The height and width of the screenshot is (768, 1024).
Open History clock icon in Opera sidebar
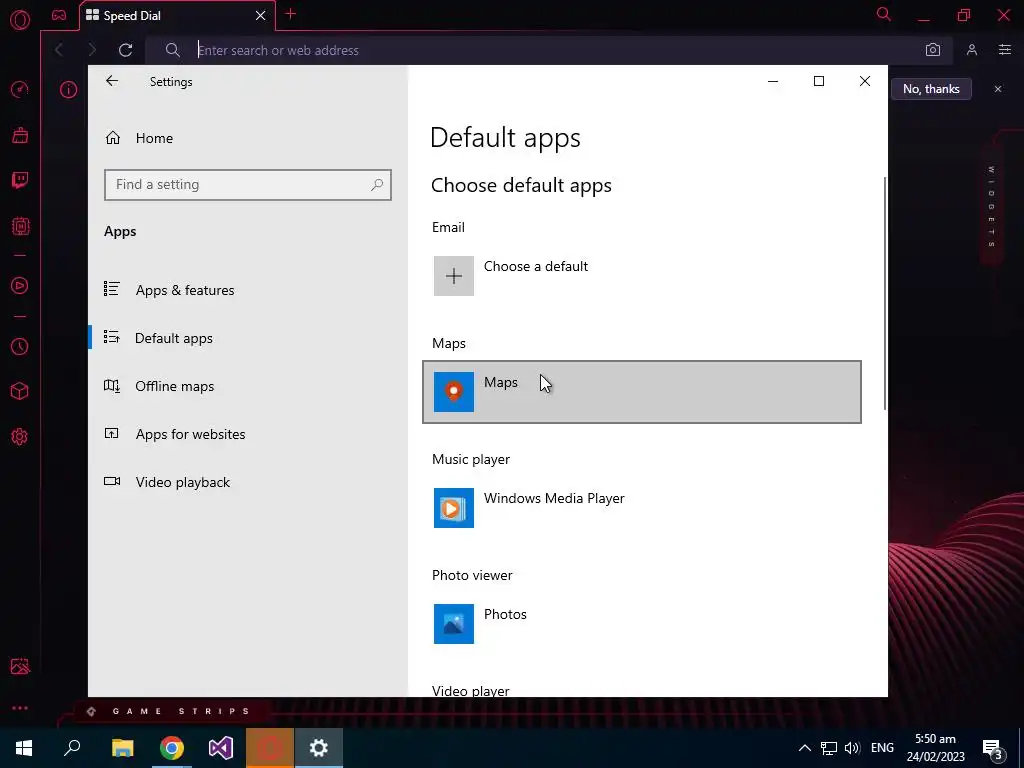coord(20,346)
